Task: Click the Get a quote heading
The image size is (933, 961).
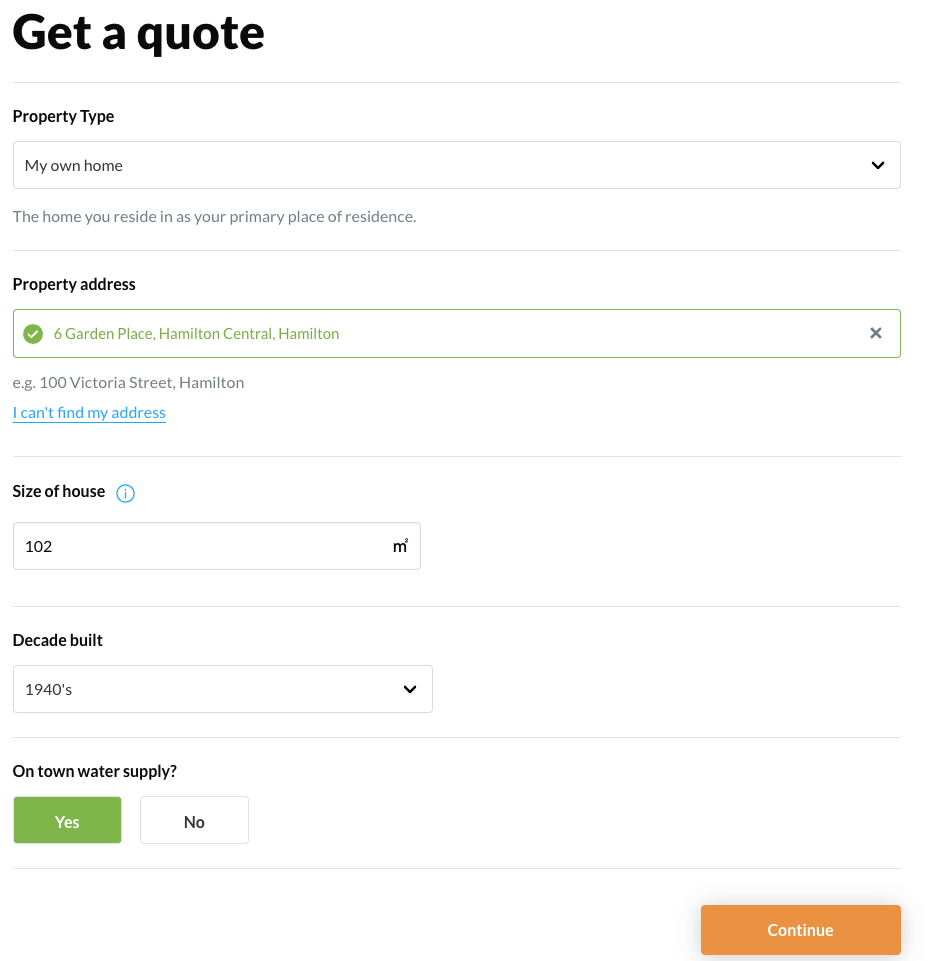Action: pos(138,32)
